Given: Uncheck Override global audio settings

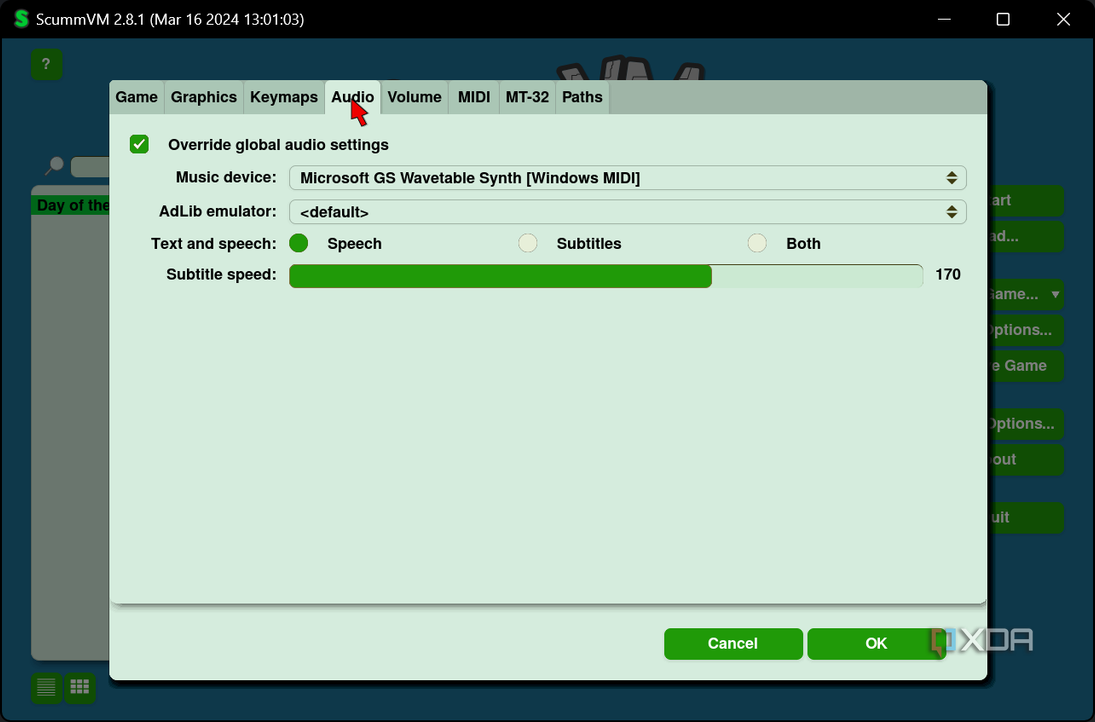Looking at the screenshot, I should pyautogui.click(x=139, y=145).
